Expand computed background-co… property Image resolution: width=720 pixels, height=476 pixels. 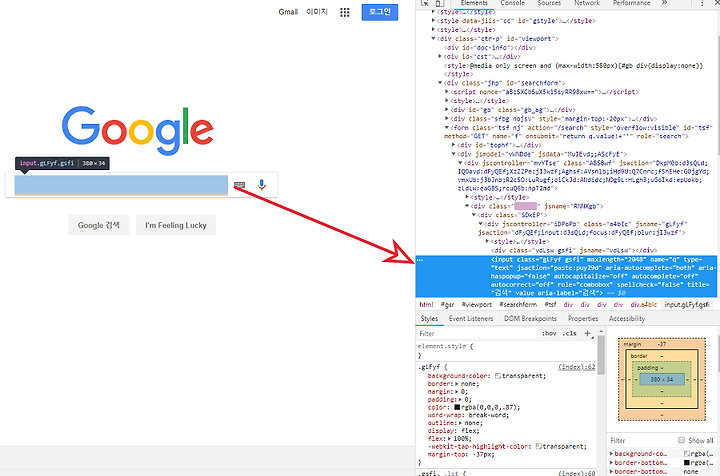click(x=611, y=454)
